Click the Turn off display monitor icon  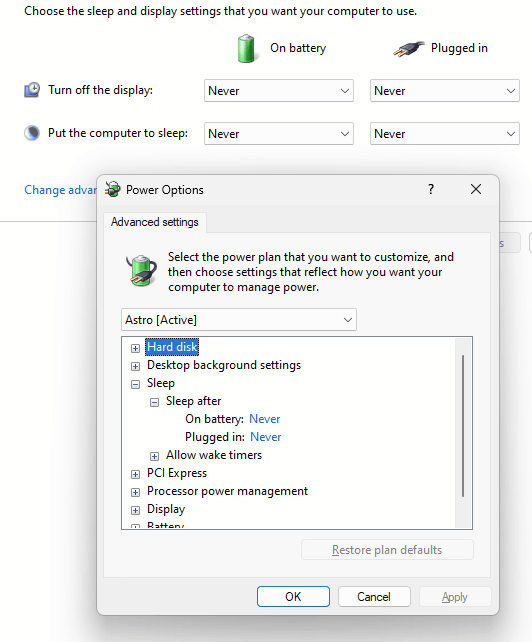click(x=32, y=90)
